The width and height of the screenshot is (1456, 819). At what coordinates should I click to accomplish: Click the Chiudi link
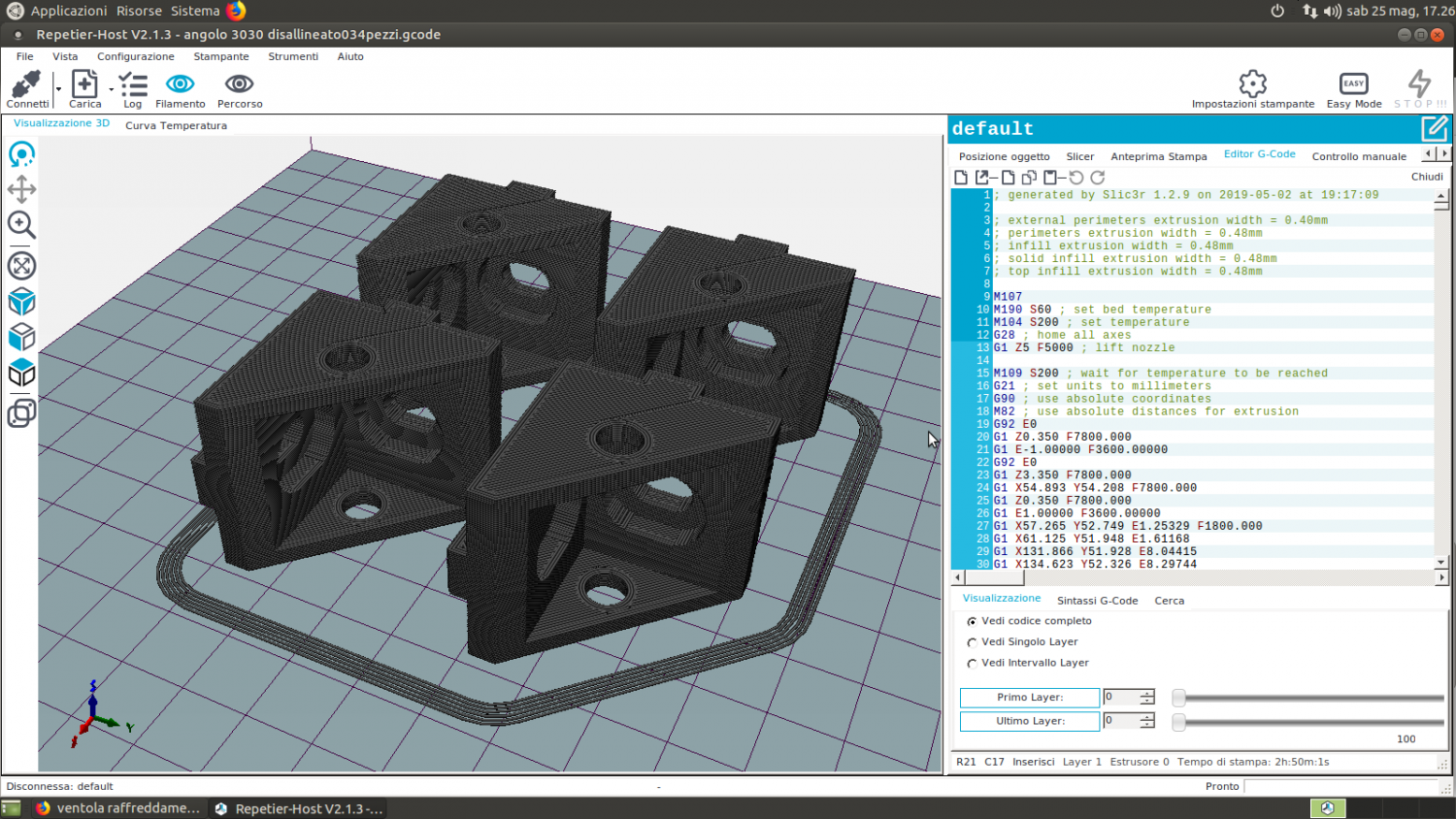[1427, 177]
